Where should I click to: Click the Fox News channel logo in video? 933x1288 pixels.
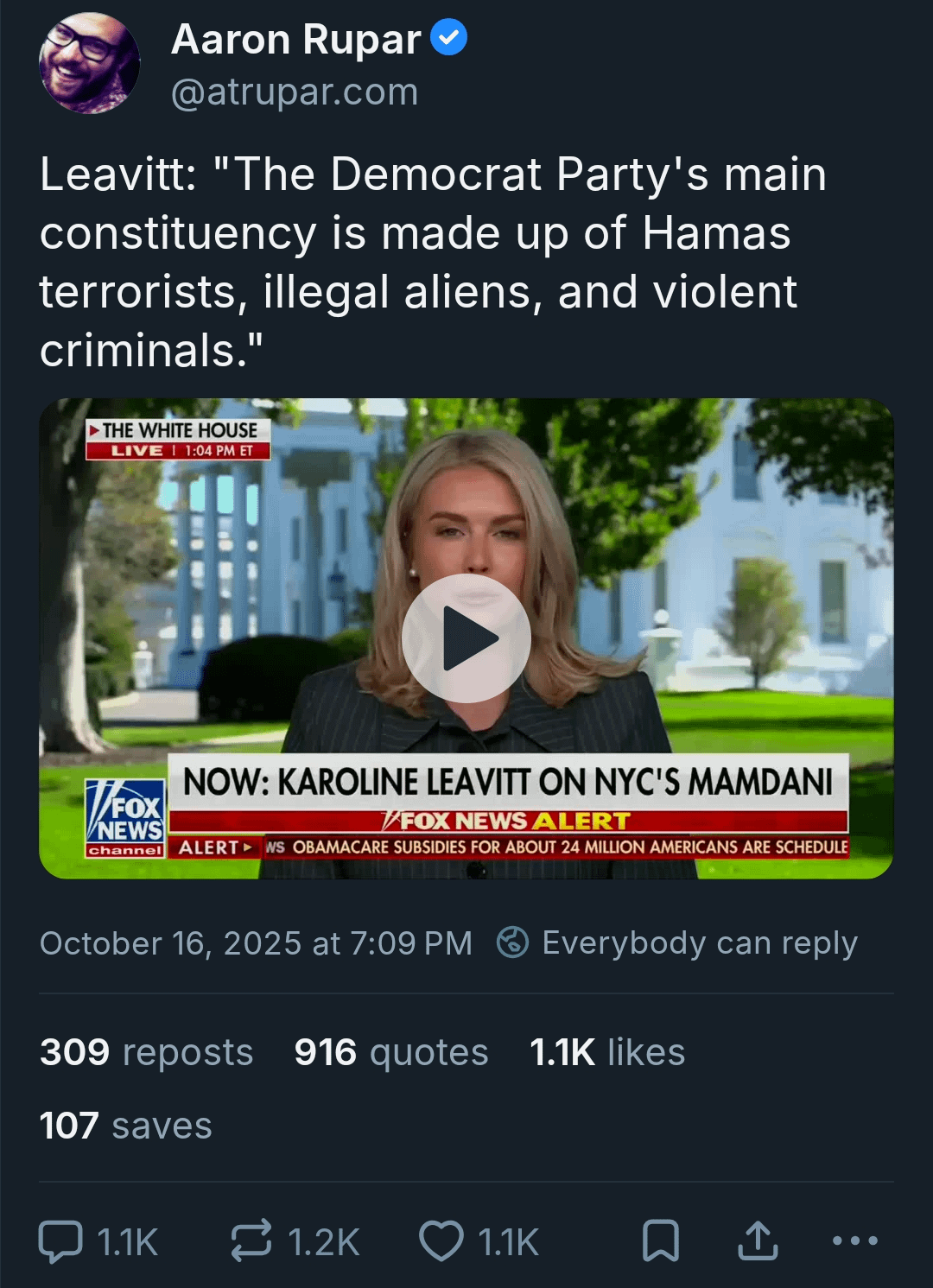click(x=125, y=817)
